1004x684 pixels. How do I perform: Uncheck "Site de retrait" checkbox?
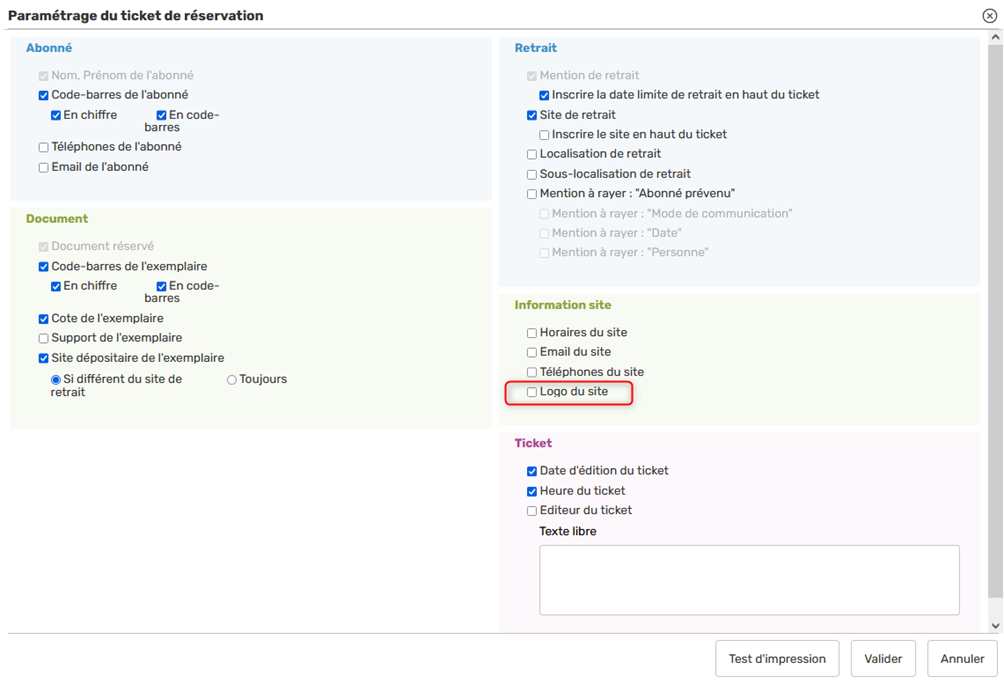[x=532, y=115]
